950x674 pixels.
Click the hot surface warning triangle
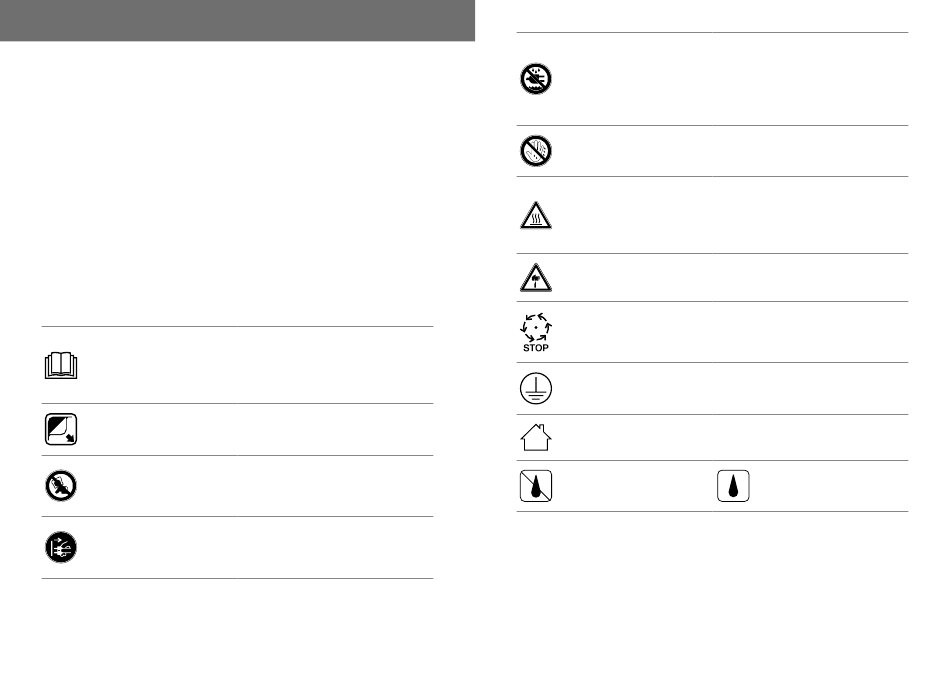click(x=536, y=217)
